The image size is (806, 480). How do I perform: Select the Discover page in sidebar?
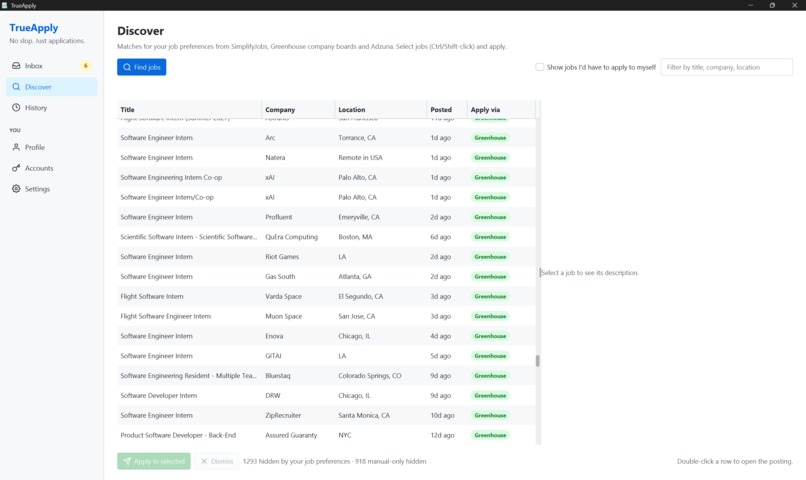(51, 87)
